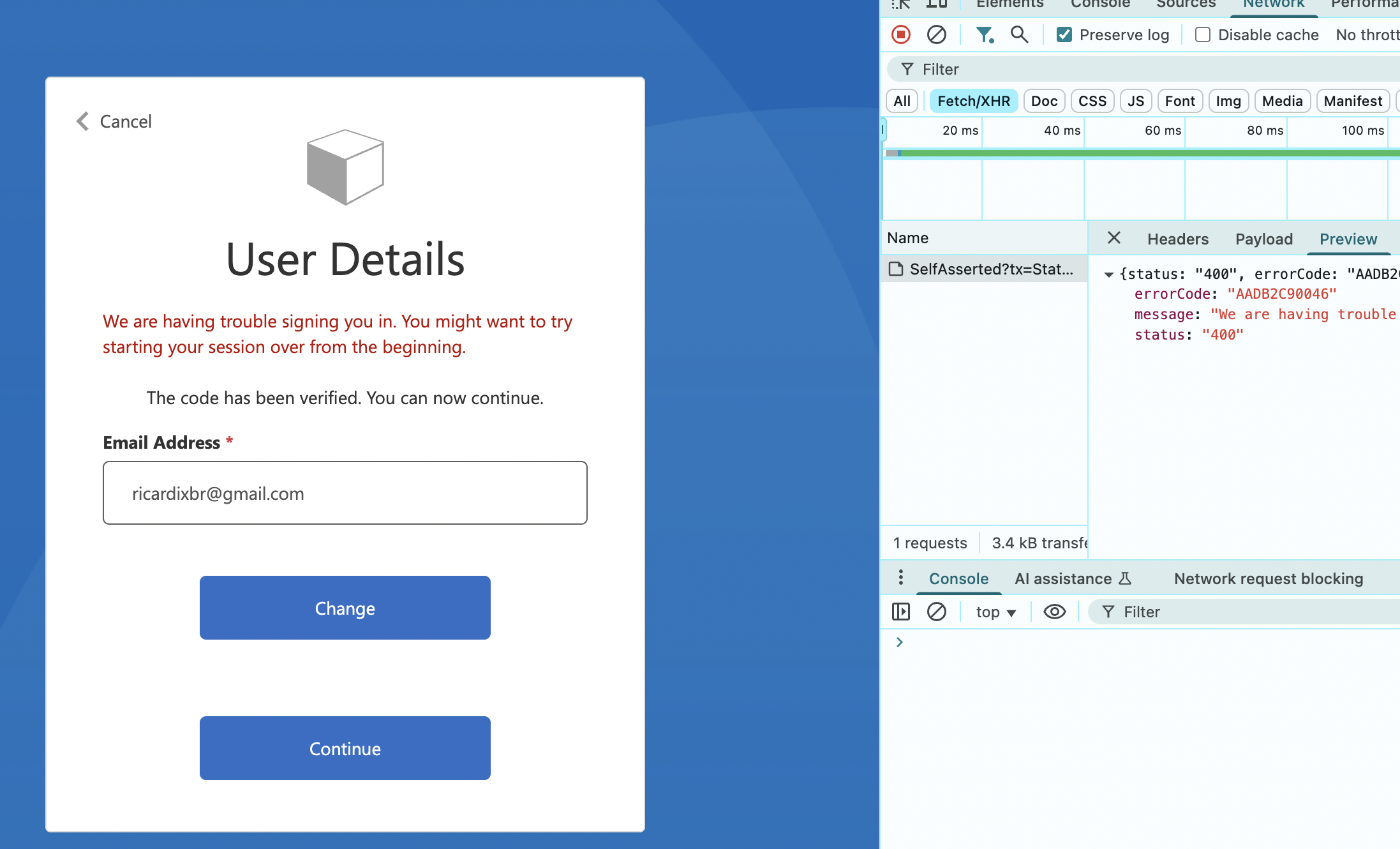Open the console drawer overflow menu
Screen dimensions: 1400x849
tap(900, 578)
